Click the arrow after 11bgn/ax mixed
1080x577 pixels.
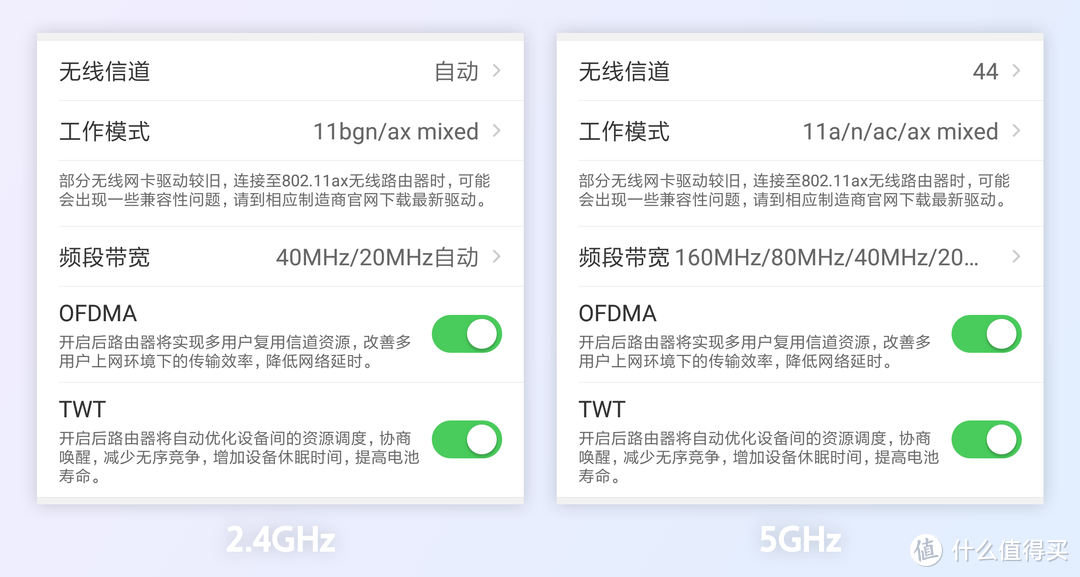tap(499, 131)
